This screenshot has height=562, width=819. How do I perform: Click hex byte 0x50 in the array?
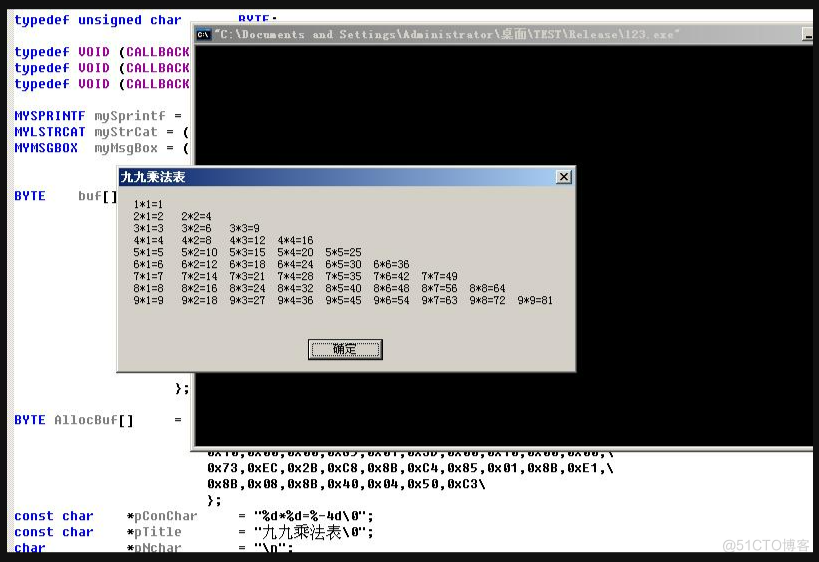point(423,484)
